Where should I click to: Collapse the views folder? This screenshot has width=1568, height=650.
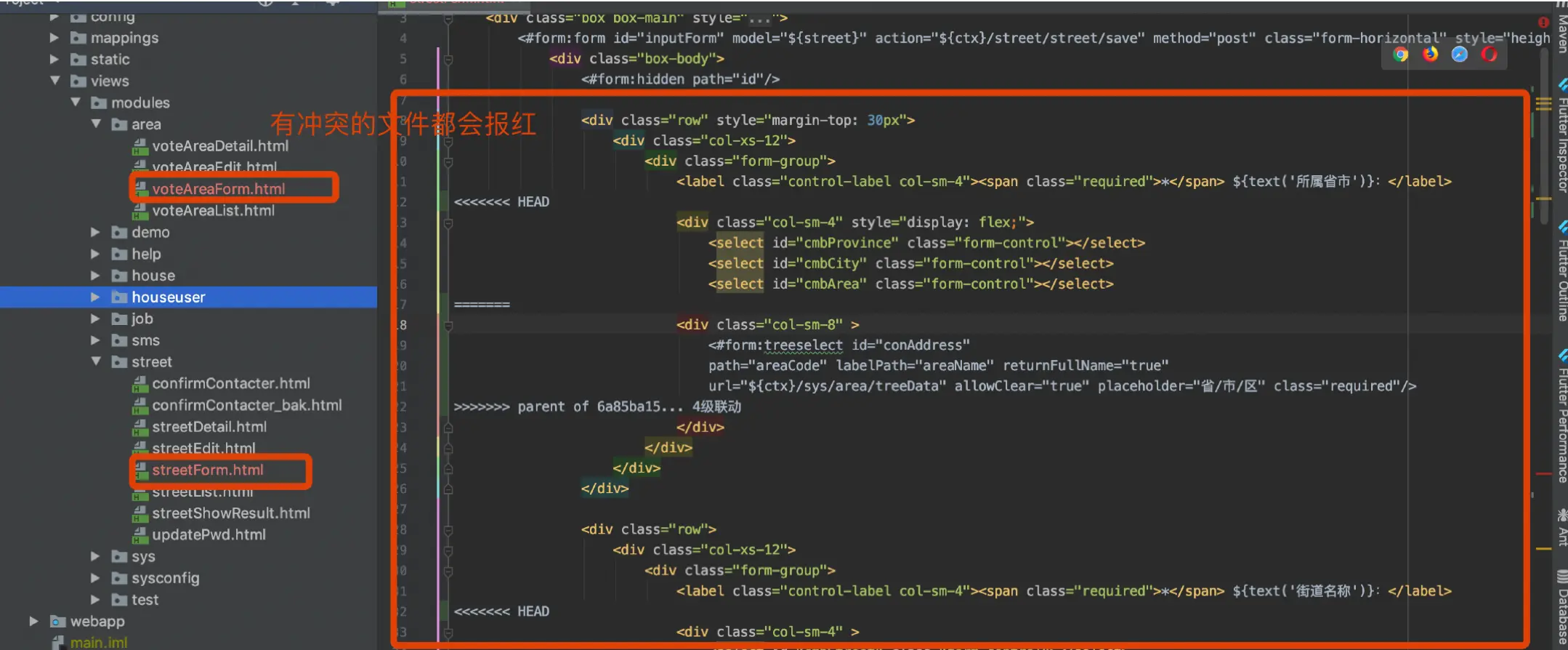click(x=54, y=81)
